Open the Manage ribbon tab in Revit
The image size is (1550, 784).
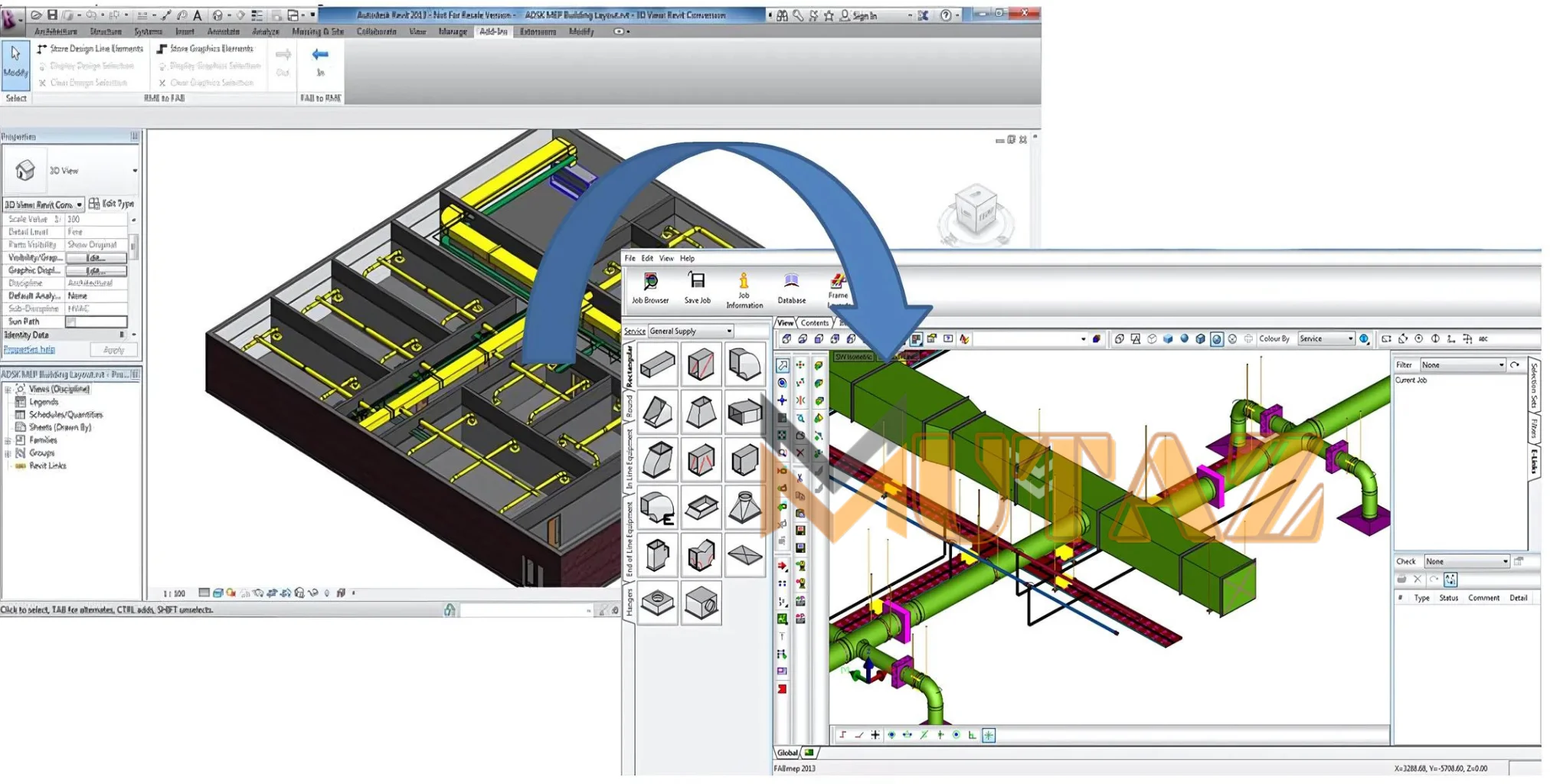[x=453, y=31]
